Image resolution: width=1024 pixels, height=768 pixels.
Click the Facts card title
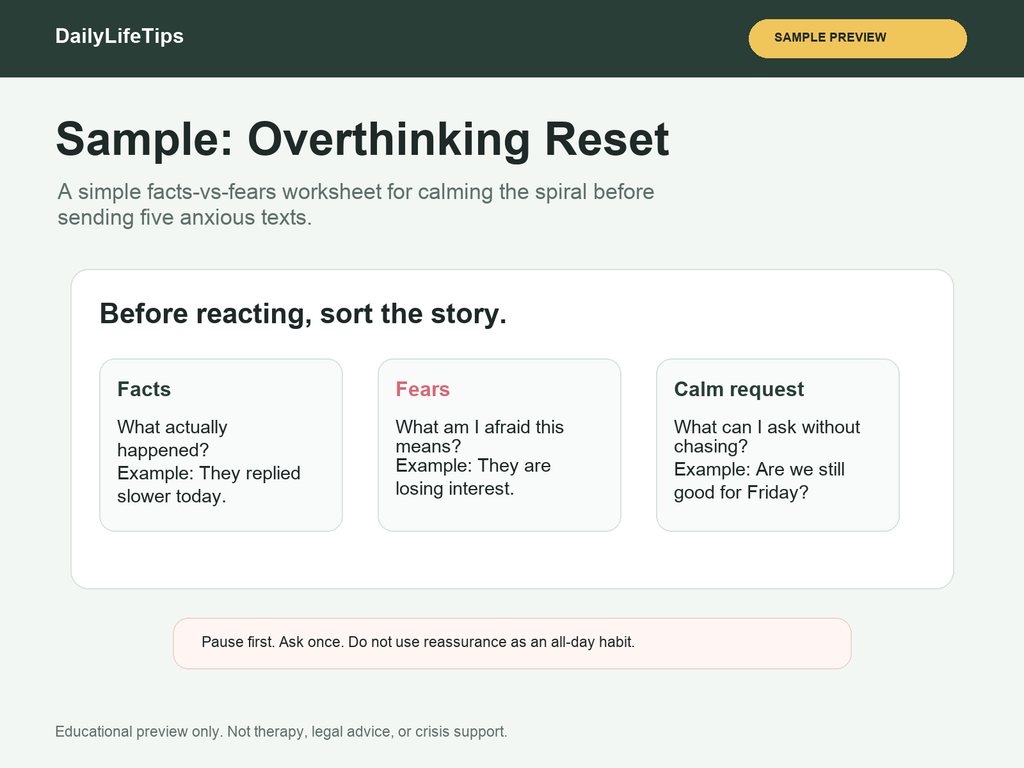(x=144, y=389)
